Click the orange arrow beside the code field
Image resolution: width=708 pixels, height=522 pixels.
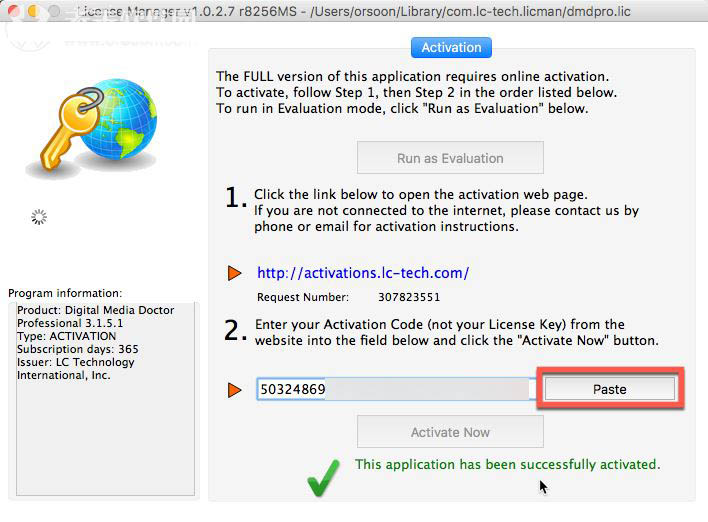234,390
